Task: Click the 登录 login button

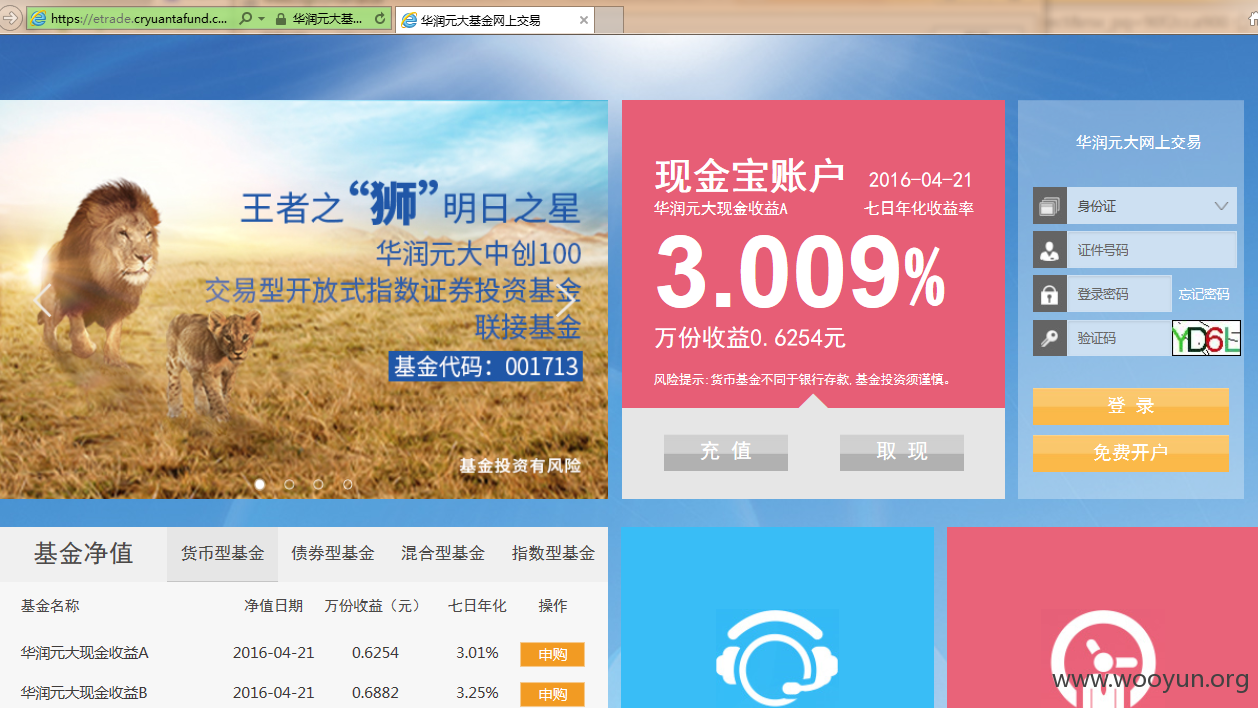Action: pyautogui.click(x=1131, y=406)
